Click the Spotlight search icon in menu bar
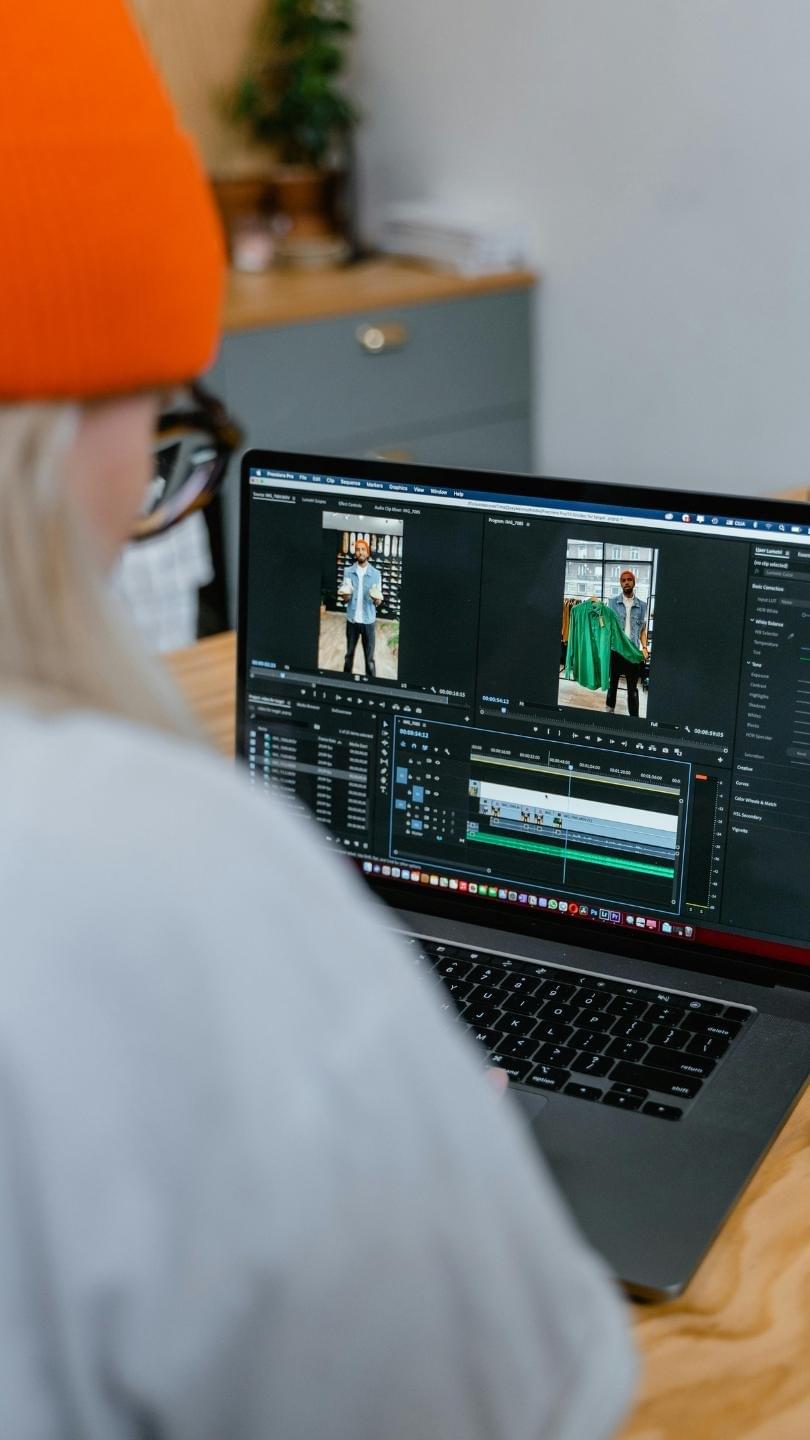The image size is (810, 1440). (783, 526)
